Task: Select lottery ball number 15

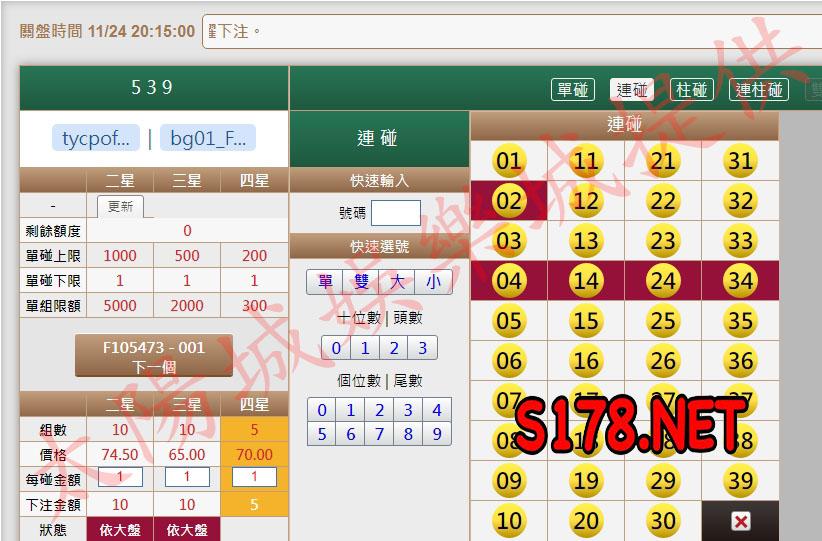Action: [x=586, y=321]
